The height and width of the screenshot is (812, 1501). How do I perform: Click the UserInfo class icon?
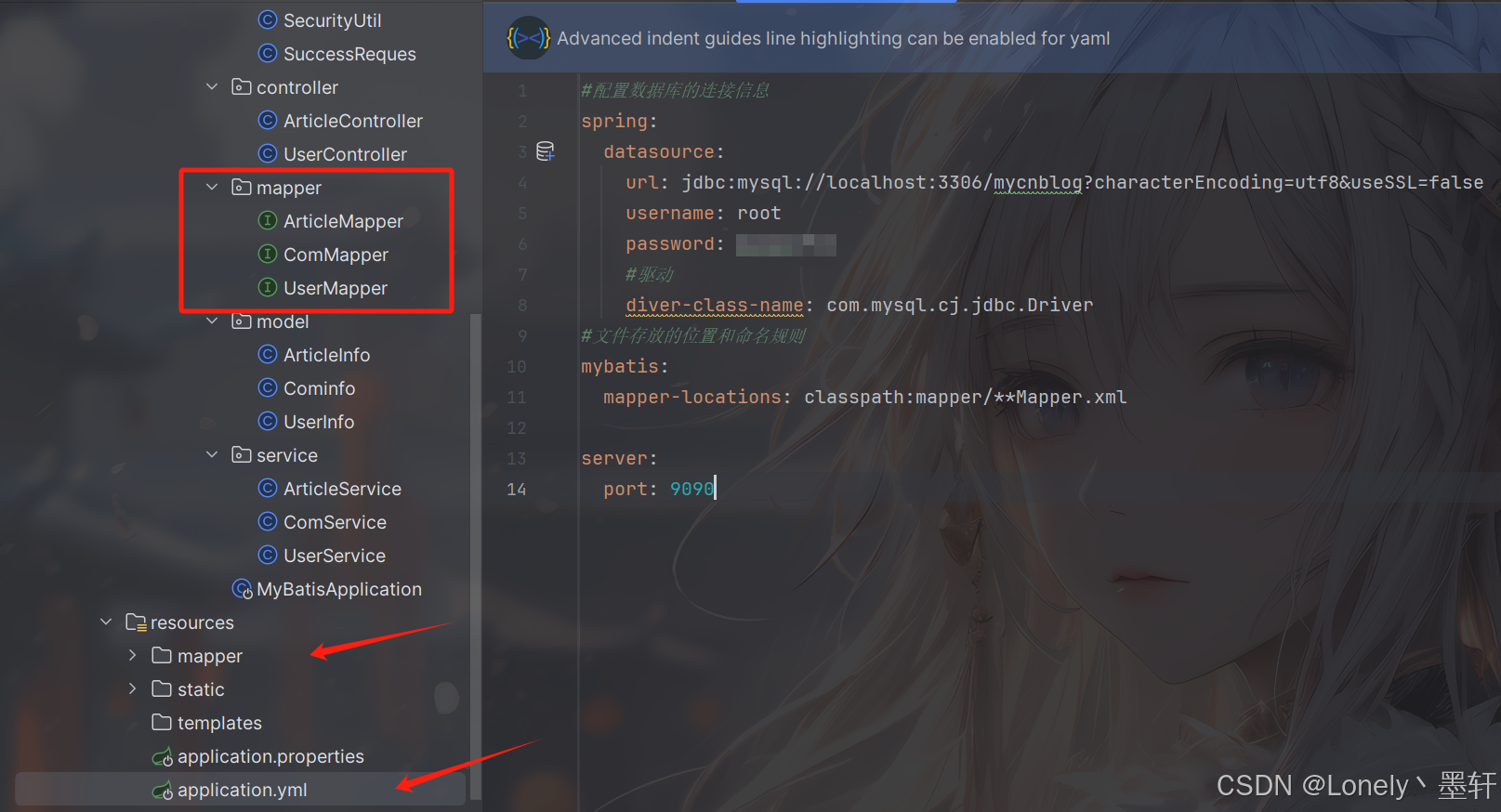[268, 421]
